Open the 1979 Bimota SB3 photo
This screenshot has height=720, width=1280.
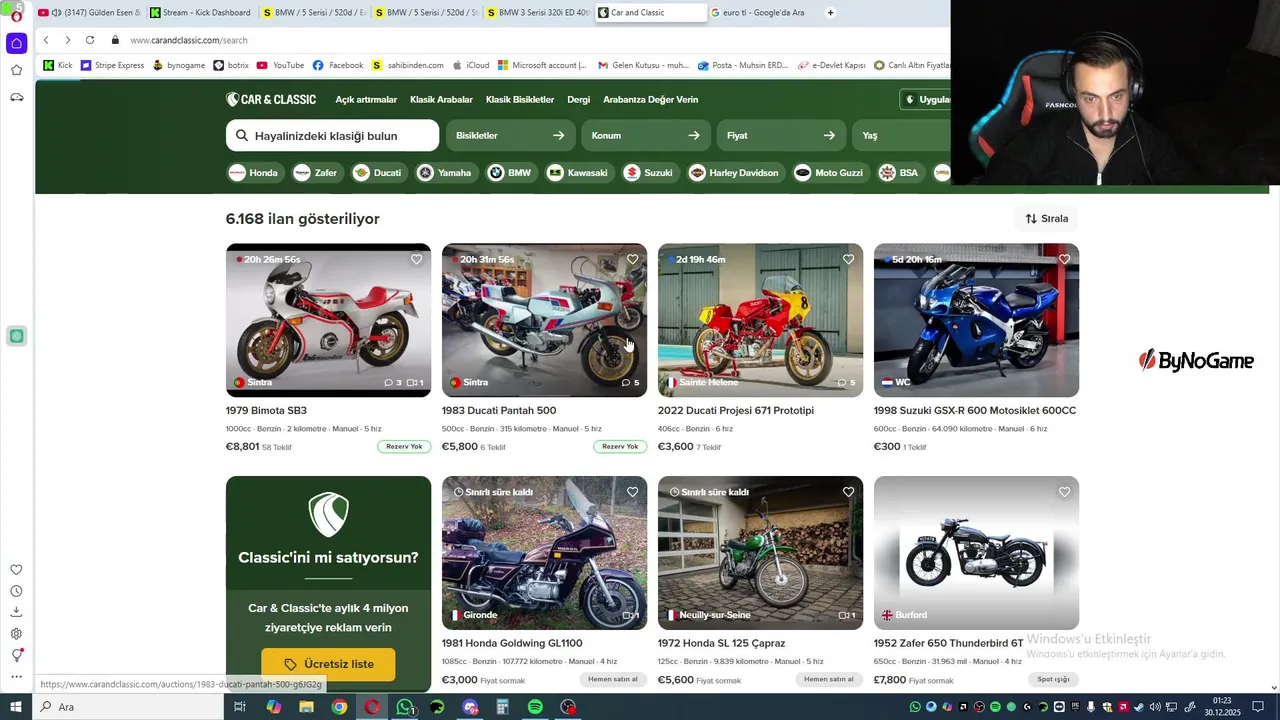click(x=328, y=320)
